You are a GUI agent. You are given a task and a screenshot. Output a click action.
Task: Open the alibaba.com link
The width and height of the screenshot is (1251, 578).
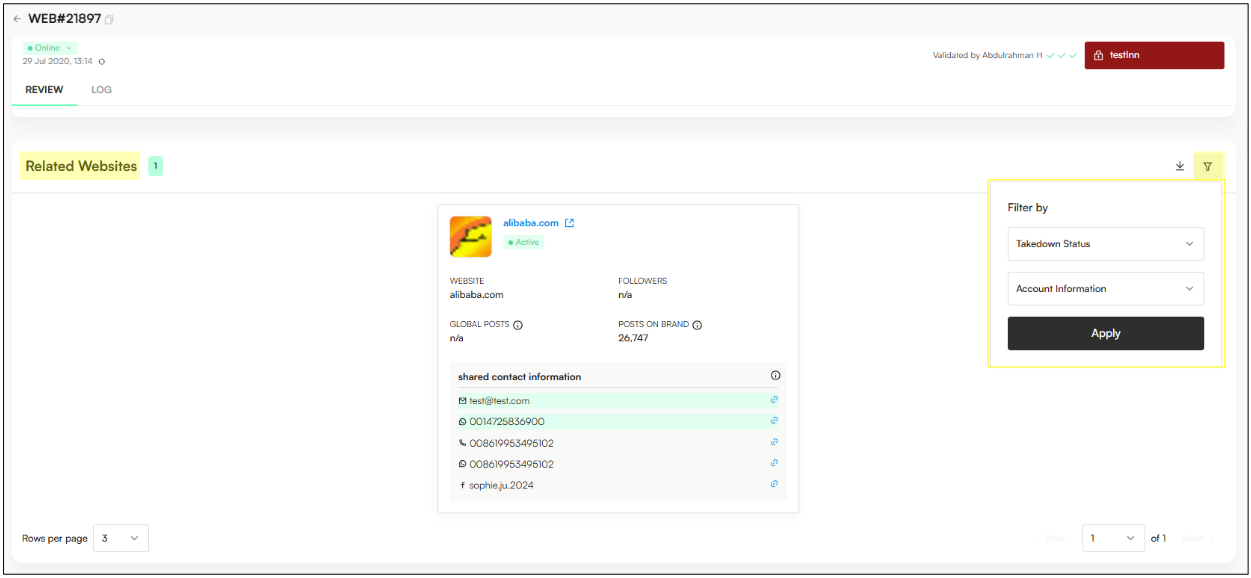[x=530, y=223]
